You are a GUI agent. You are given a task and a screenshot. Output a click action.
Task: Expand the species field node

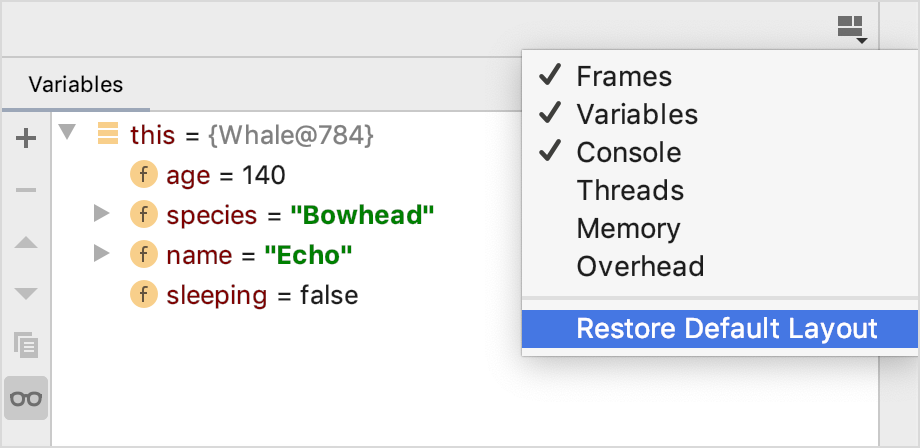click(102, 213)
